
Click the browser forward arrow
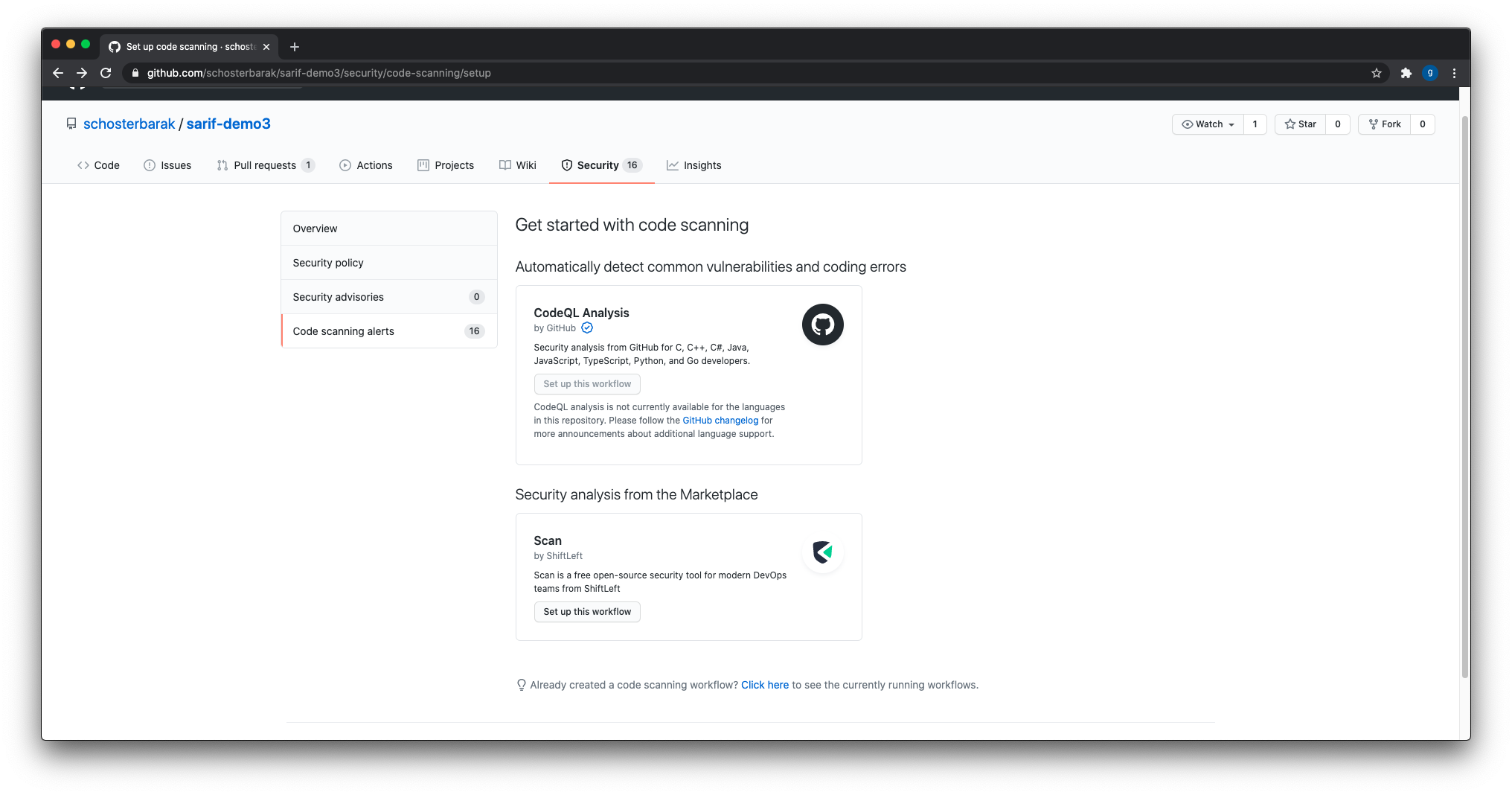pyautogui.click(x=82, y=73)
